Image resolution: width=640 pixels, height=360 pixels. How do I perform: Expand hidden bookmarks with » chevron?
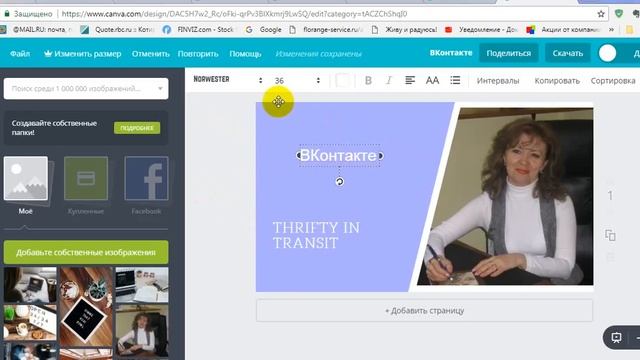611,29
